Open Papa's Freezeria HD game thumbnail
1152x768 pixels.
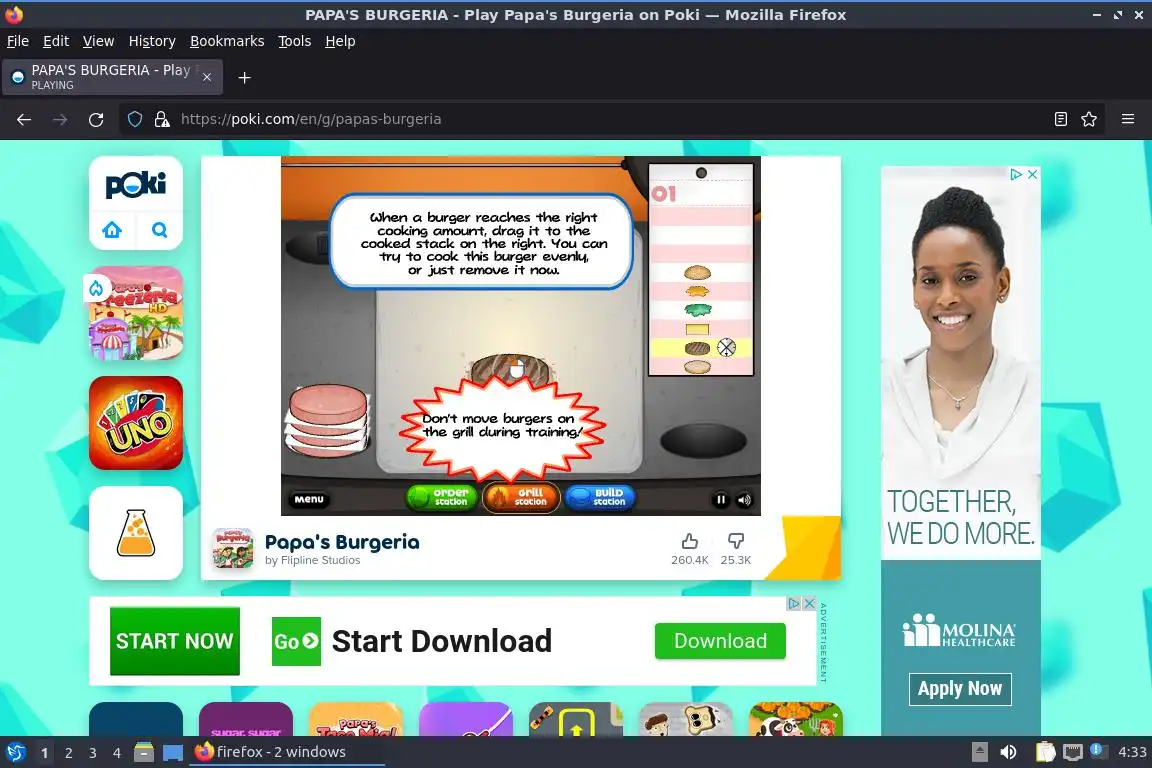136,313
